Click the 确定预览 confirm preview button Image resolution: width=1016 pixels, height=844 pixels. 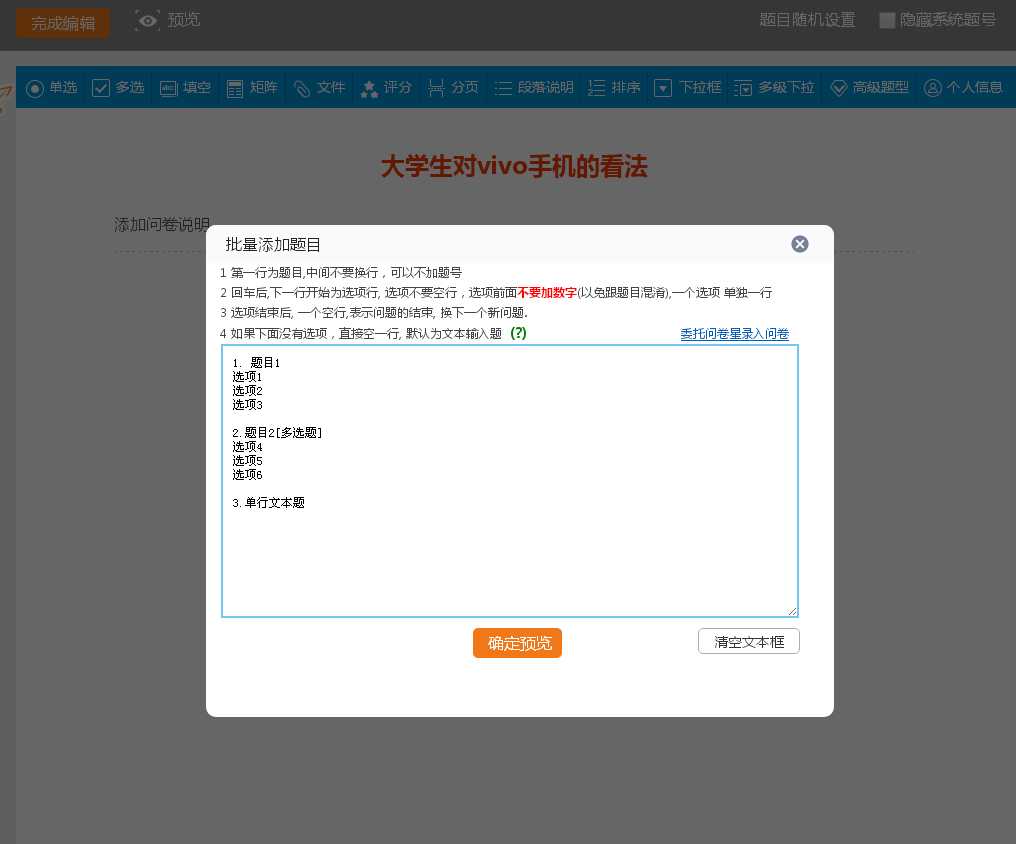point(517,643)
